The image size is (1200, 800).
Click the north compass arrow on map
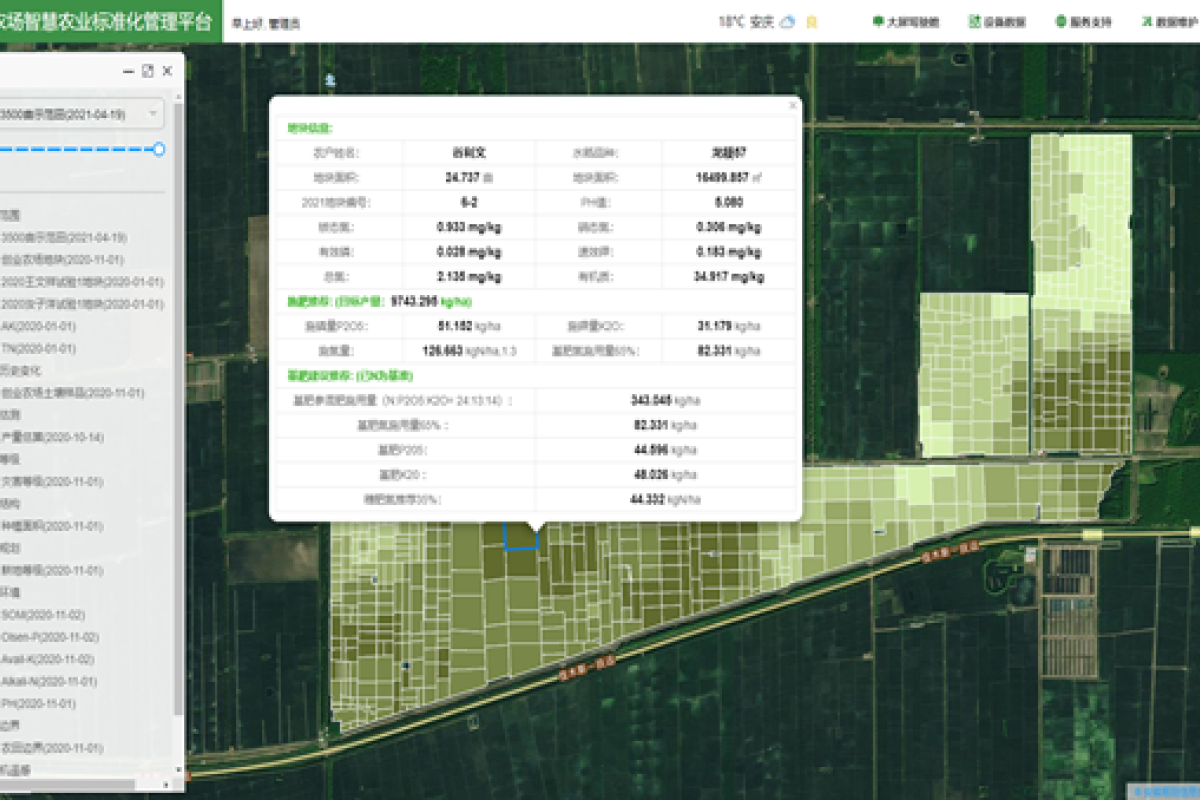click(x=329, y=80)
